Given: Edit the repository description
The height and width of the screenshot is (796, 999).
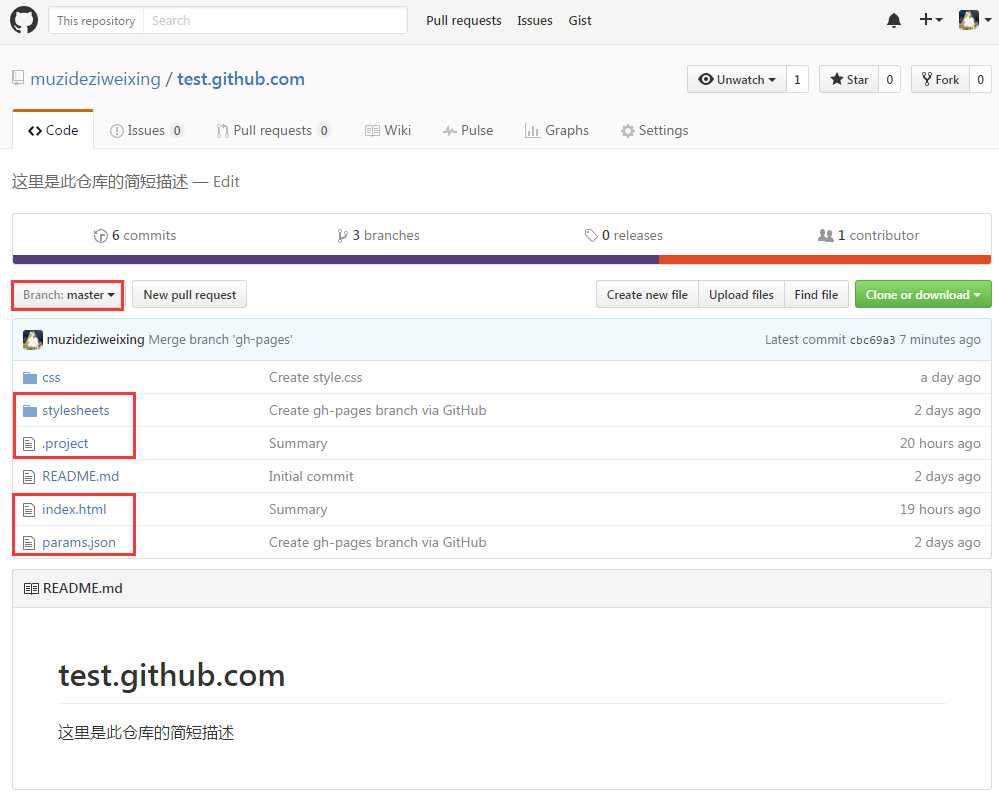Looking at the screenshot, I should click(226, 182).
